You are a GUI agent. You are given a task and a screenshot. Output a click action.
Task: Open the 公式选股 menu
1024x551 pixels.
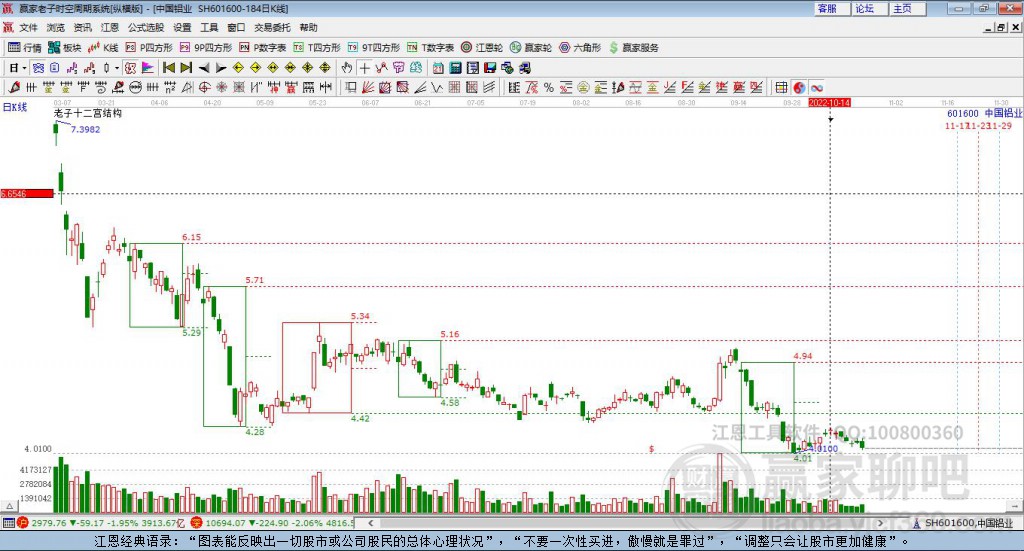146,27
